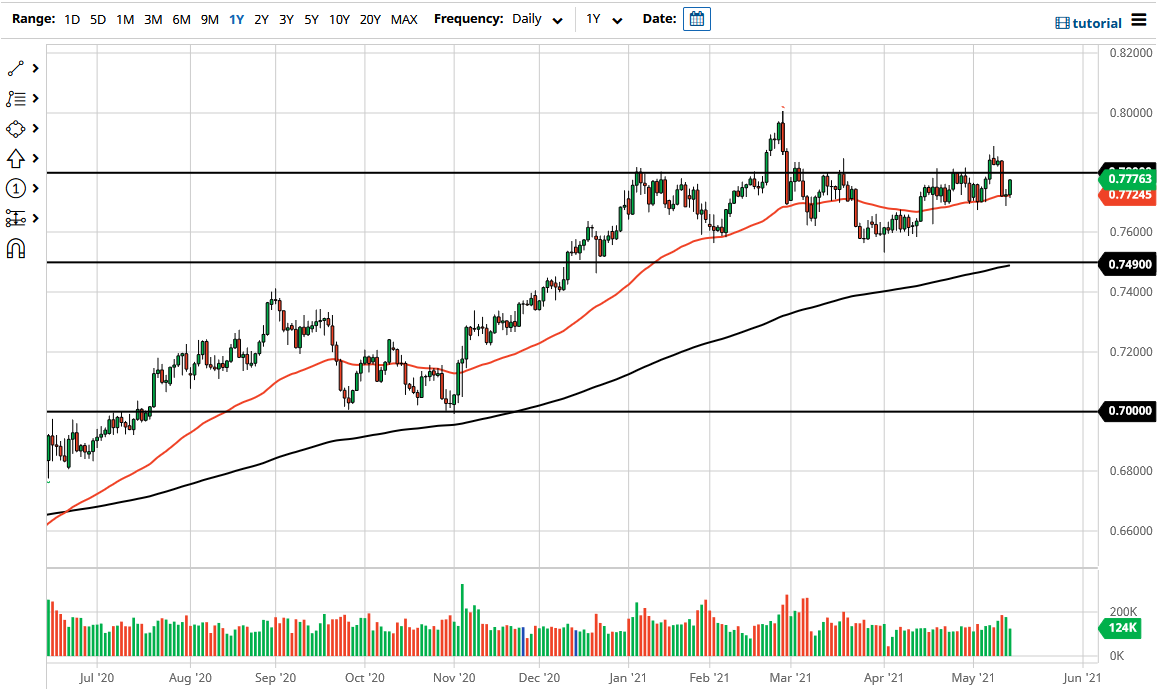Expand the measurement tool options arrow
The width and height of the screenshot is (1160, 694).
pos(35,218)
